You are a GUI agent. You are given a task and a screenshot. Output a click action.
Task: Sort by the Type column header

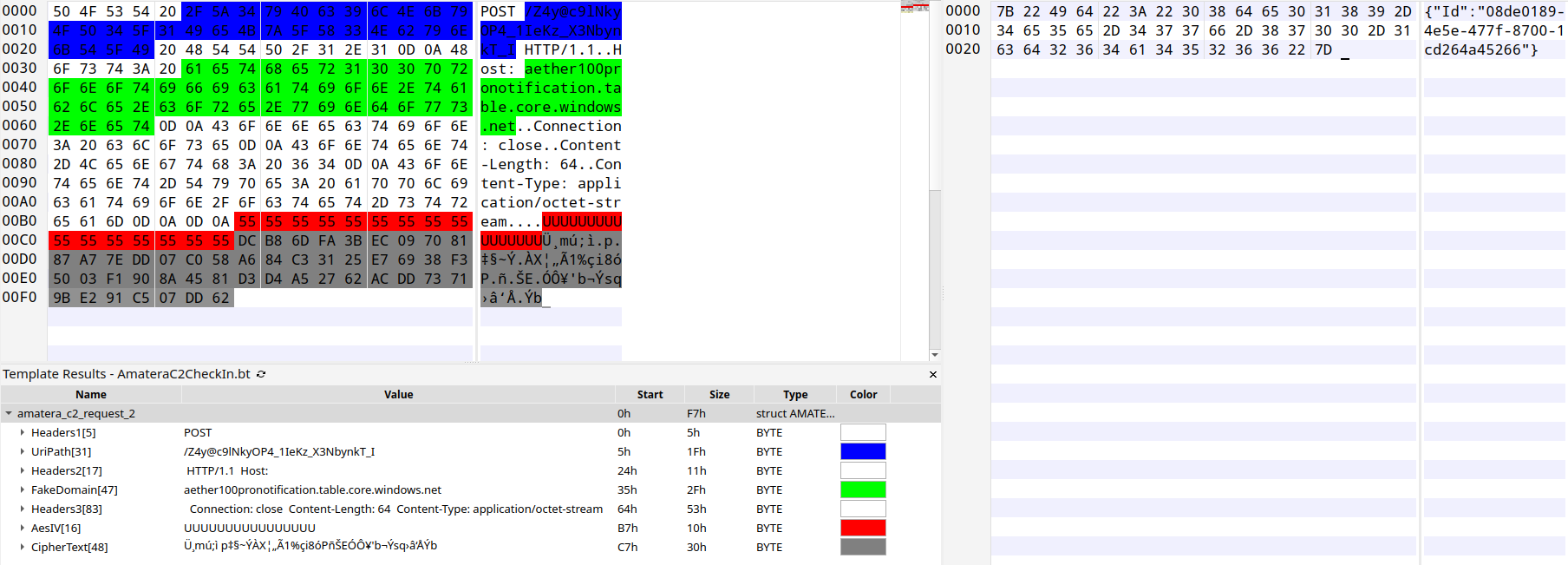795,395
